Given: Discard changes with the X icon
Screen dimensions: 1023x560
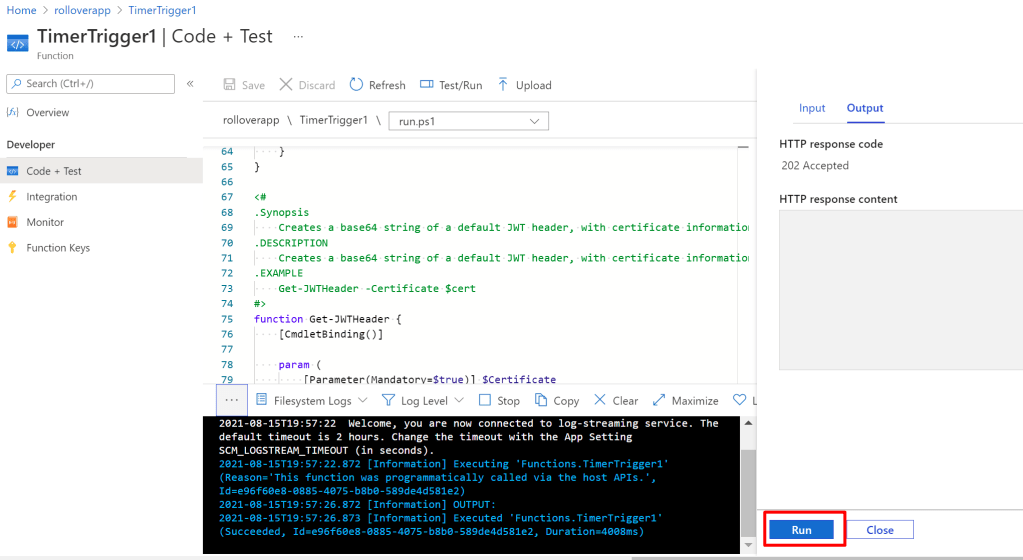Looking at the screenshot, I should pos(286,85).
